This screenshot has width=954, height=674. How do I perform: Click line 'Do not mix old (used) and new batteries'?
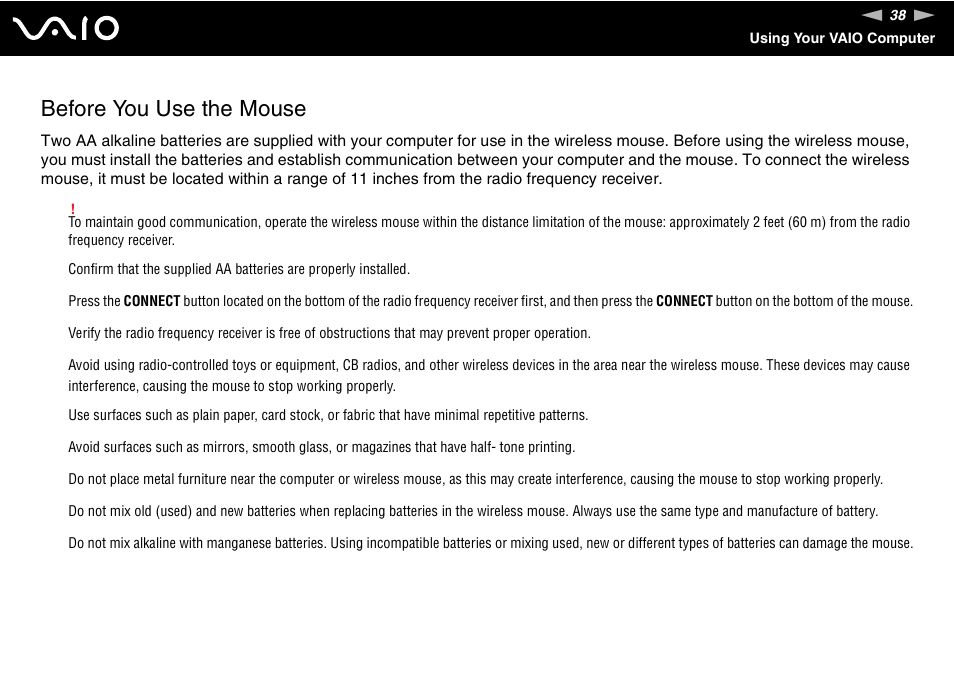473,511
